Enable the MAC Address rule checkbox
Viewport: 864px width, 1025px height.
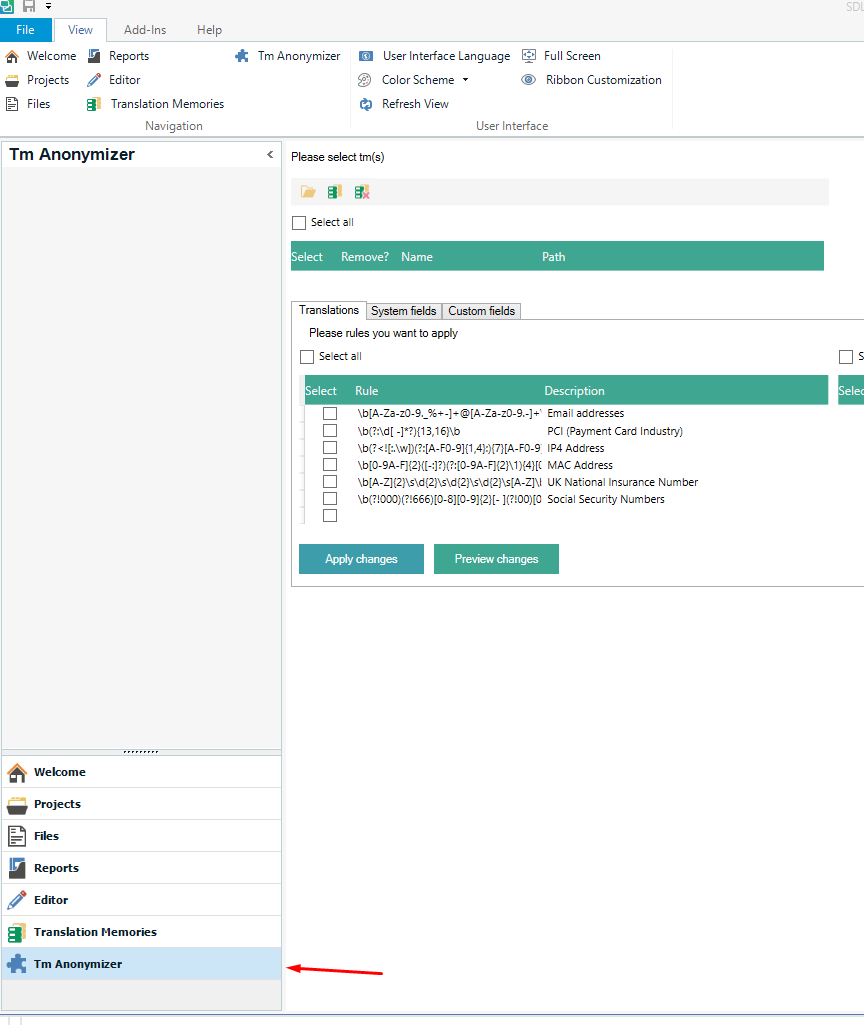(x=330, y=465)
